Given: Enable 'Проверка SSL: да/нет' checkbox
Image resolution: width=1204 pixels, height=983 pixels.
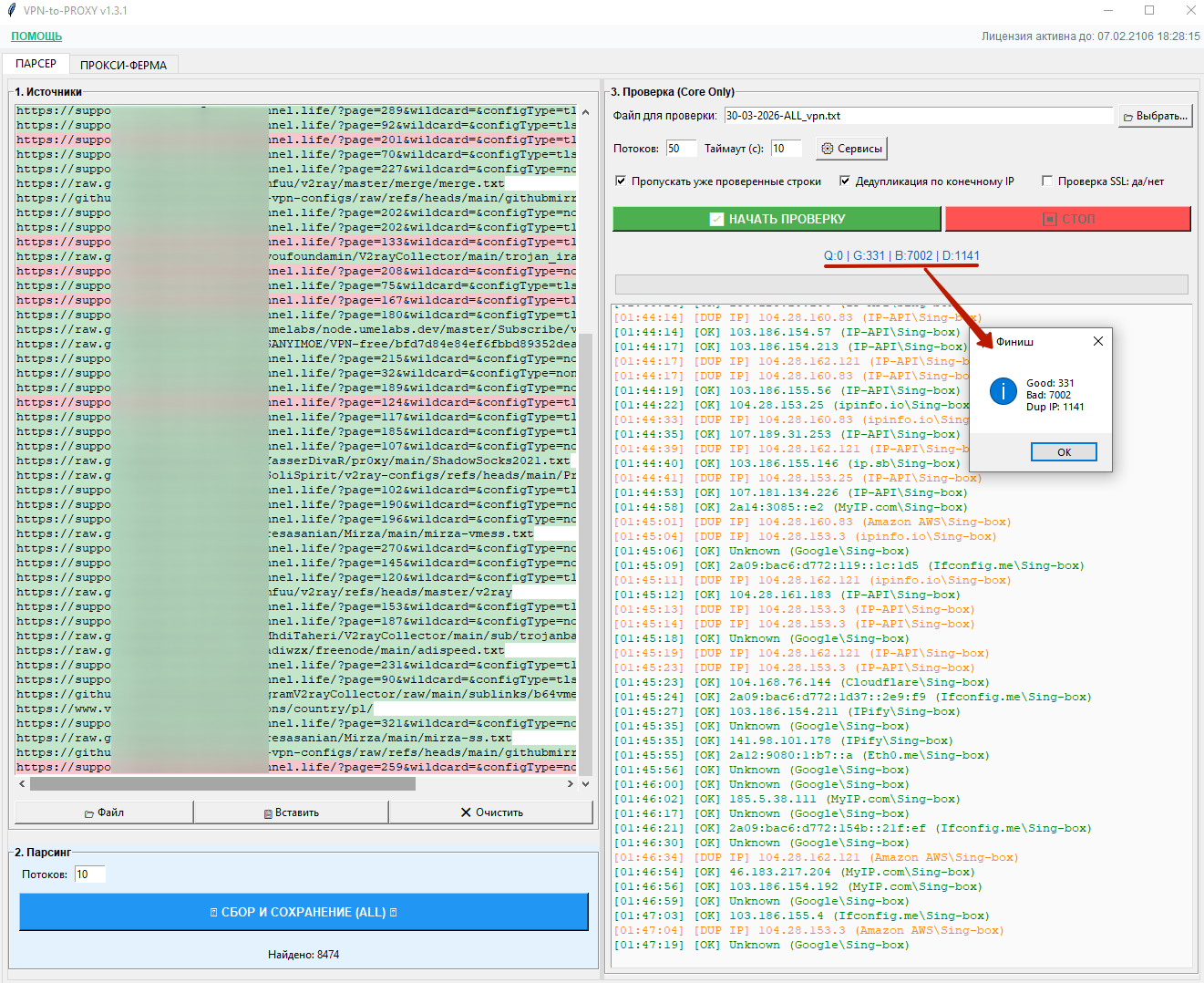Looking at the screenshot, I should click(1047, 181).
